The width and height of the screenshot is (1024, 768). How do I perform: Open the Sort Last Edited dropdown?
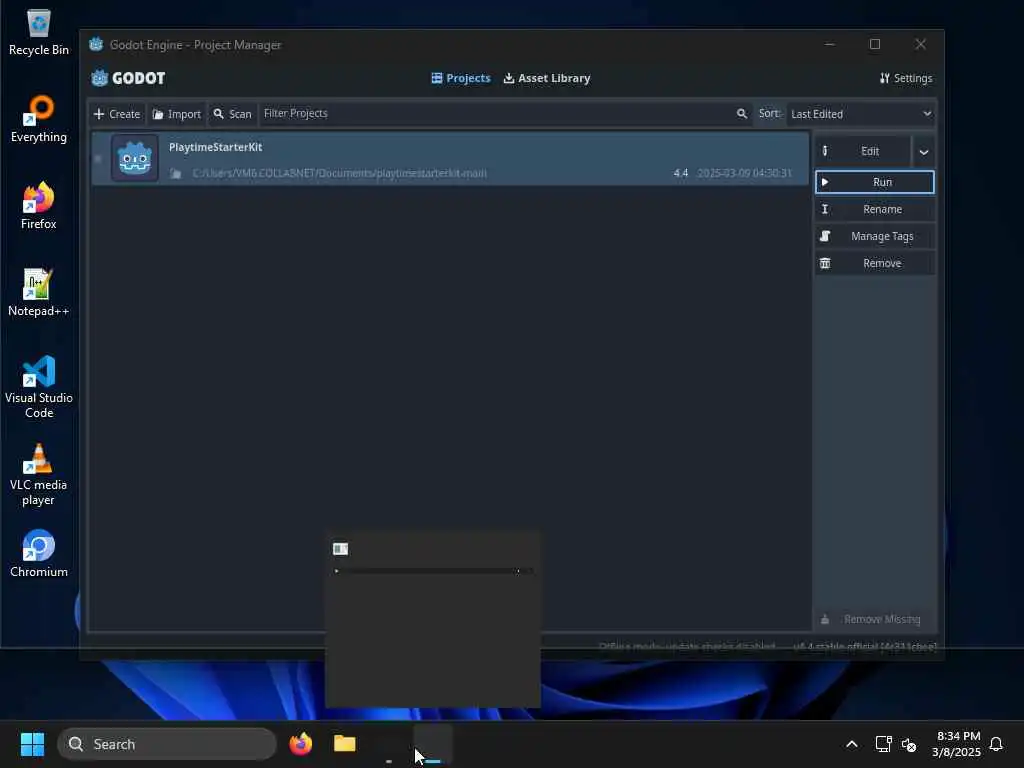(861, 114)
